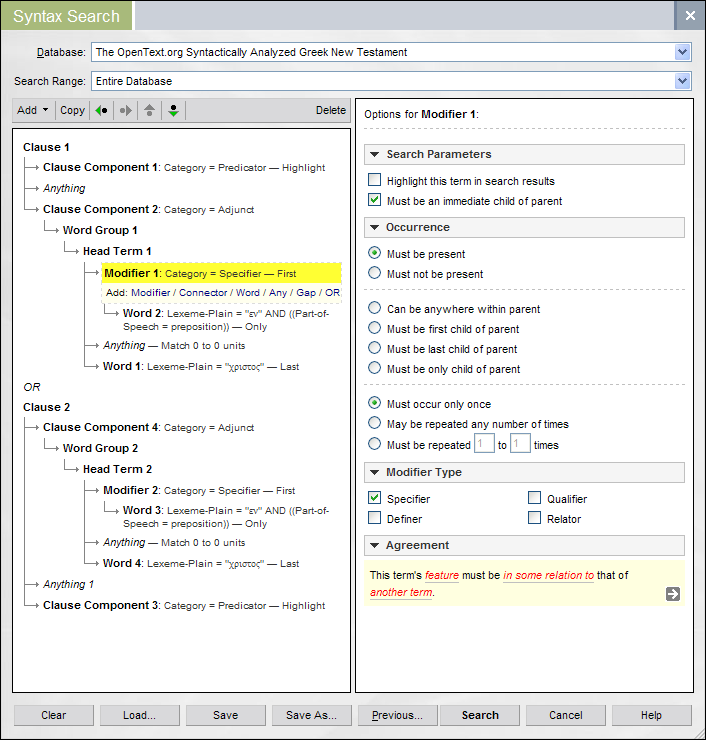
Task: Click the 'in some relation to' link
Action: [x=548, y=576]
